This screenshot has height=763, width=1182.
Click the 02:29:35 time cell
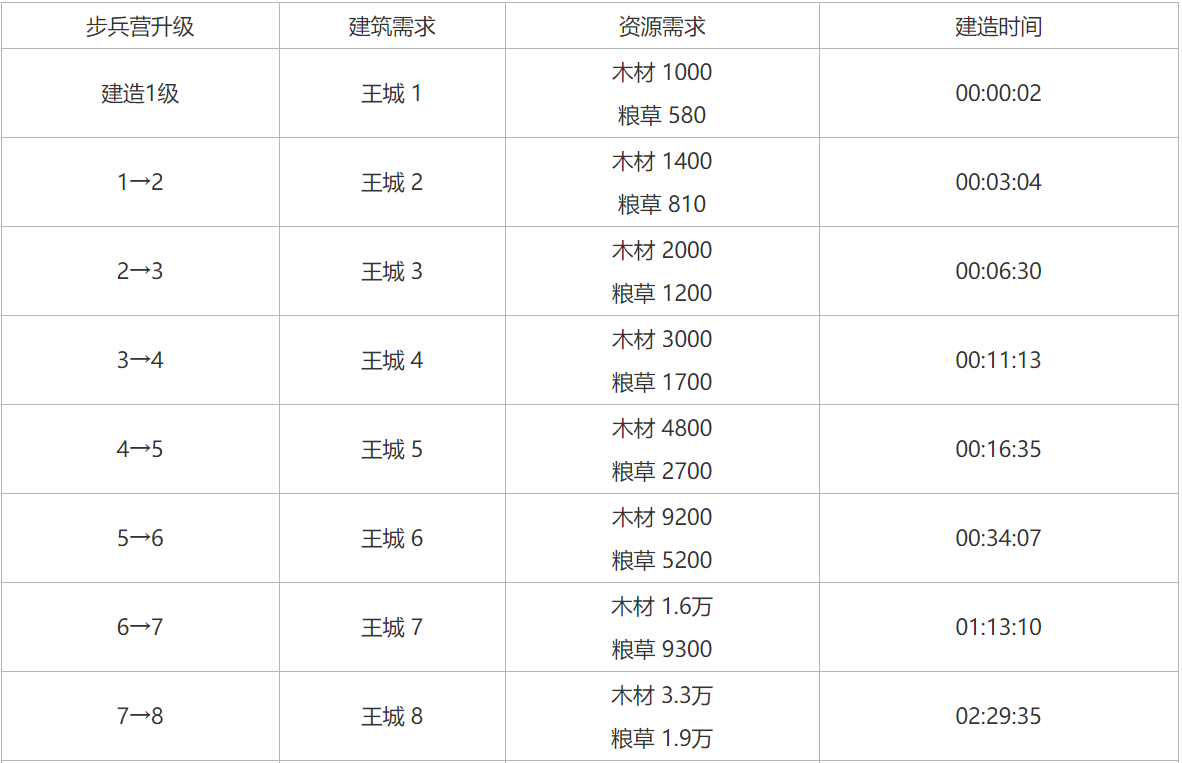(x=998, y=717)
